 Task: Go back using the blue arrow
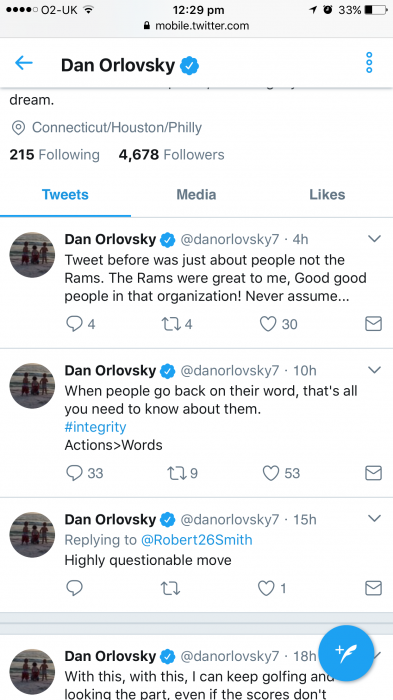[24, 63]
